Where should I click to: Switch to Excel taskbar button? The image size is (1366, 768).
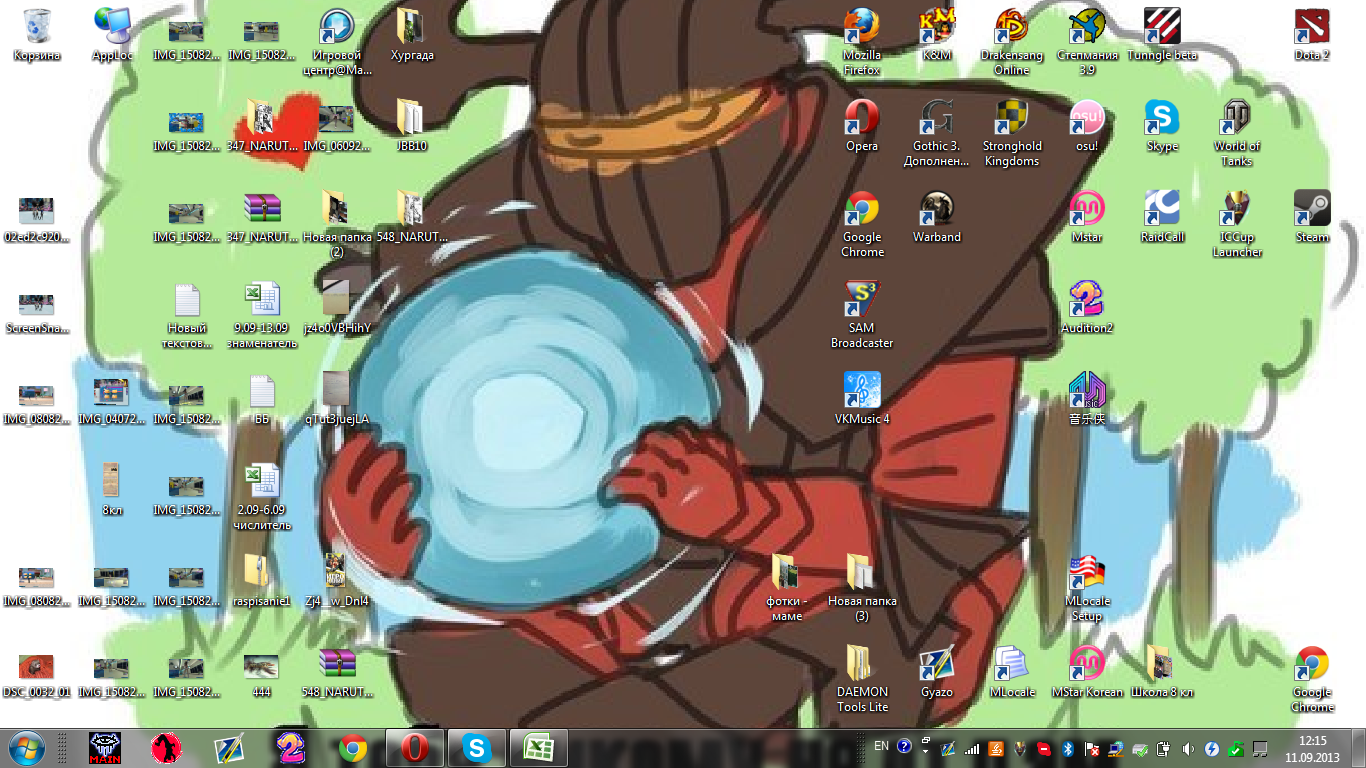tap(538, 748)
